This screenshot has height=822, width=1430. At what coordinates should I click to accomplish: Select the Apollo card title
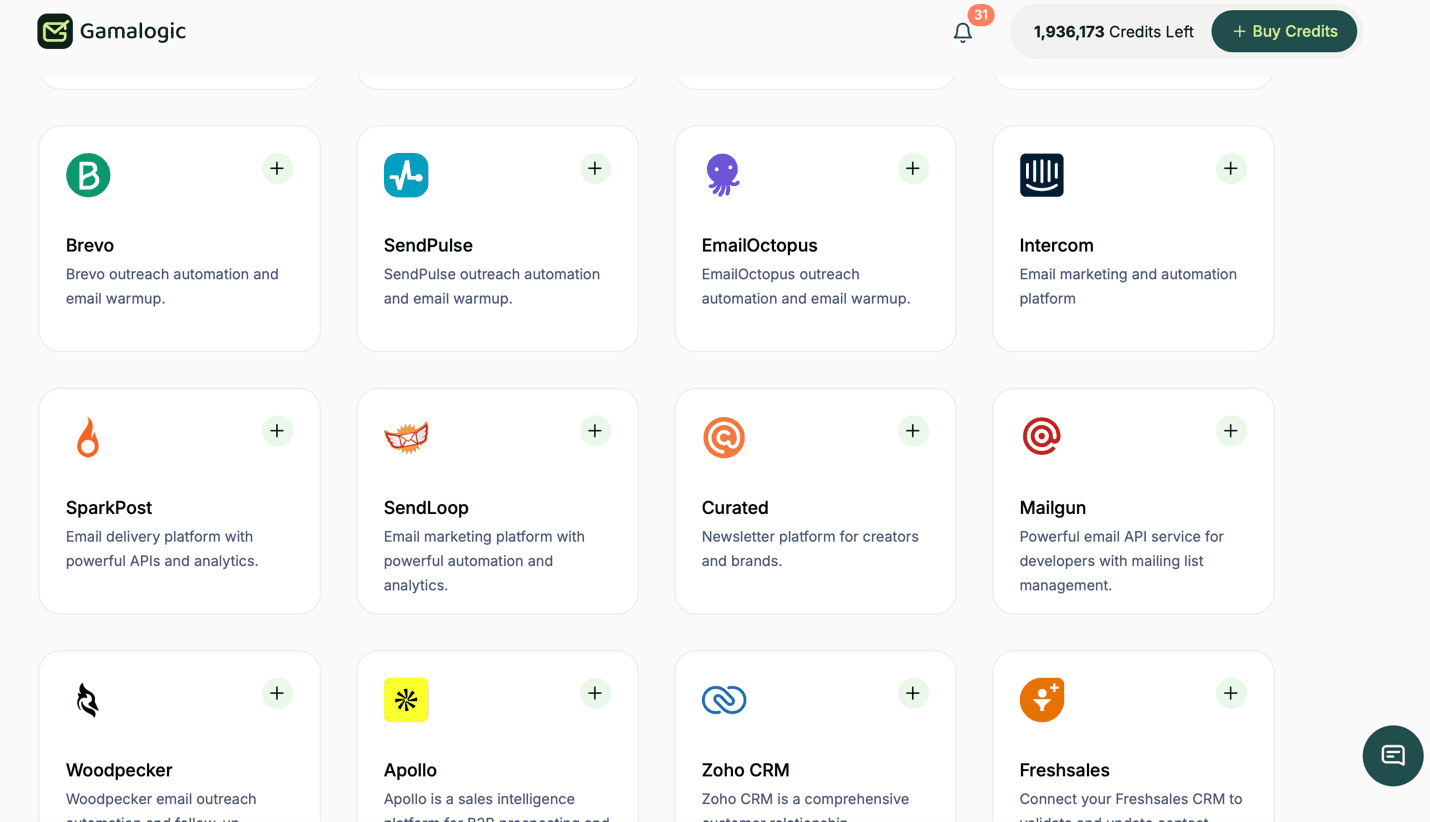410,770
